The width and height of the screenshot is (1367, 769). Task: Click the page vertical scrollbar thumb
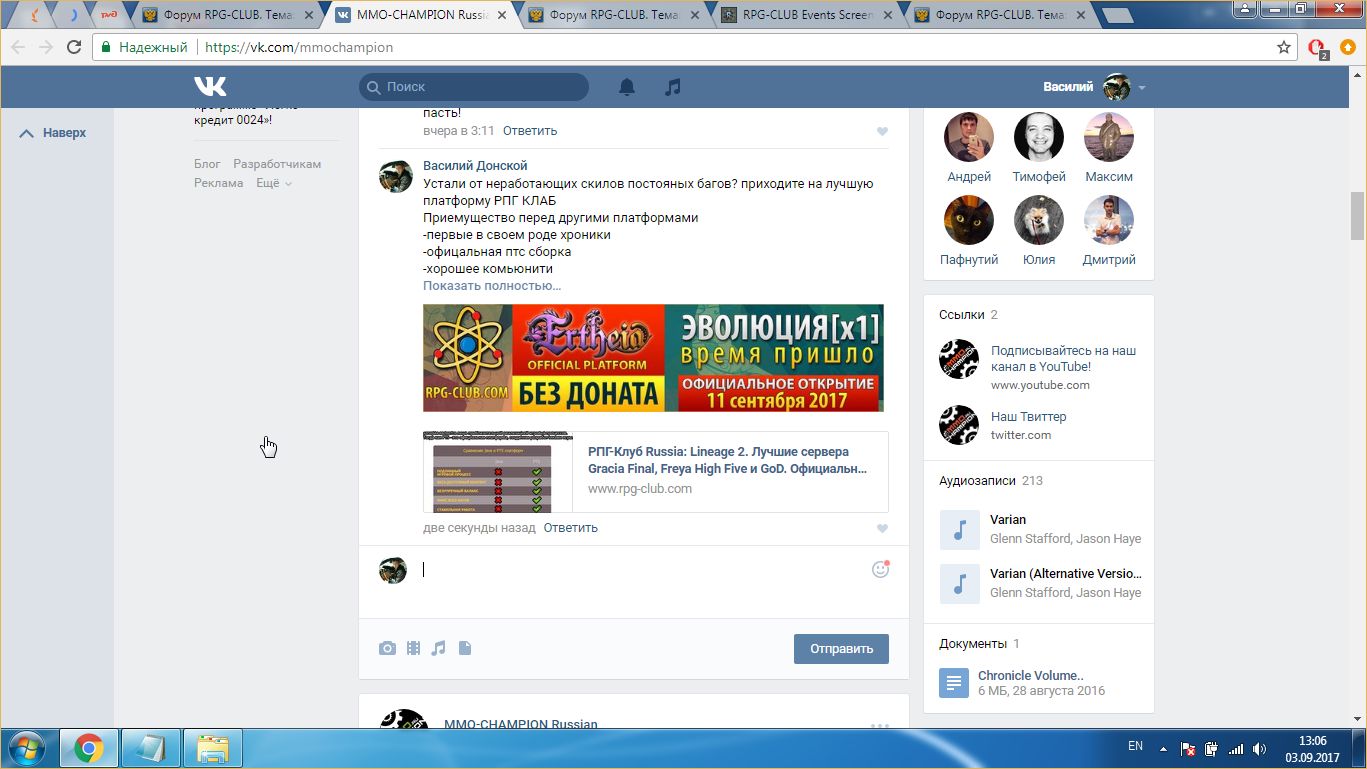pos(1358,215)
